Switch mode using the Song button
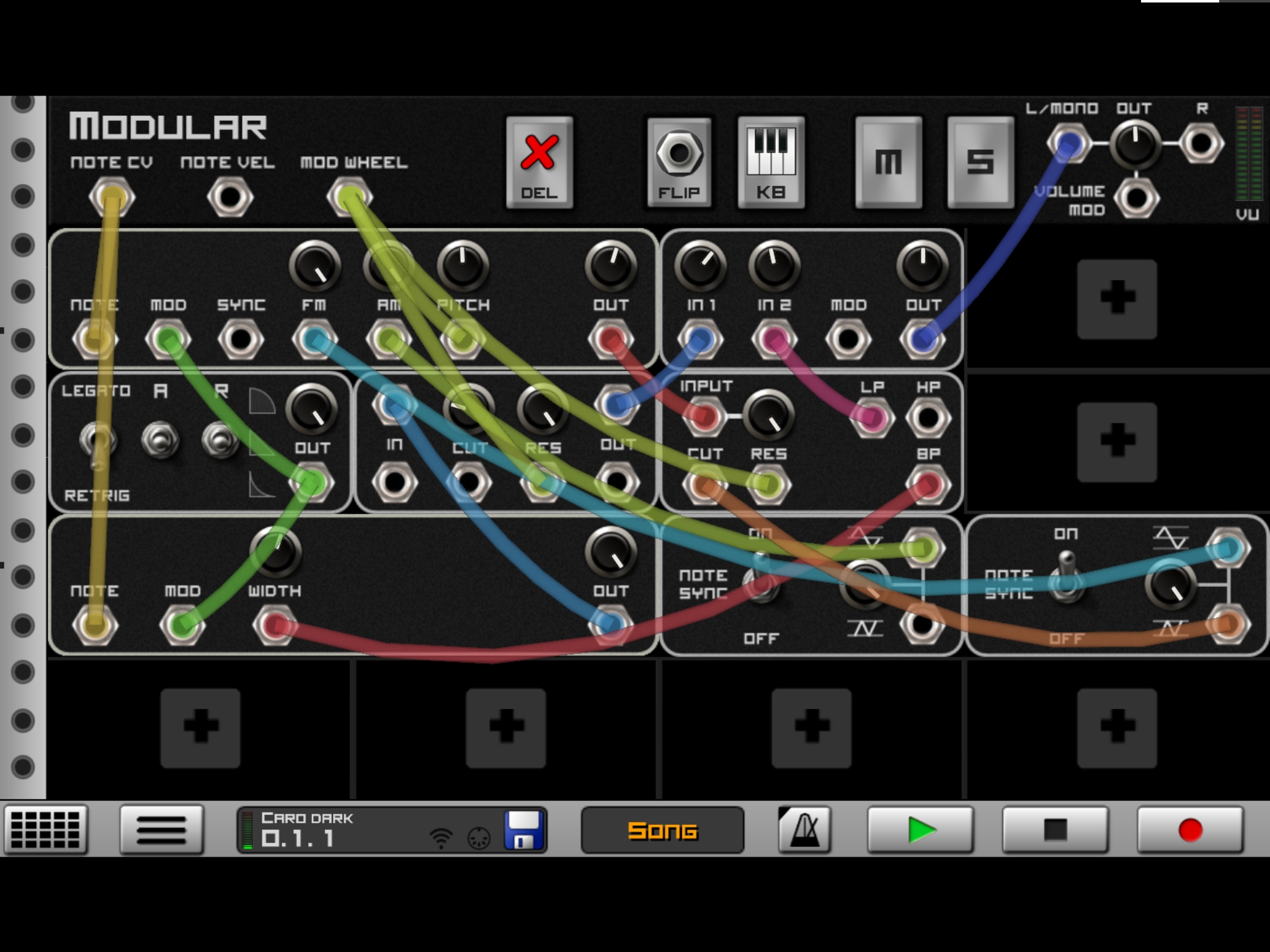The width and height of the screenshot is (1270, 952). [662, 830]
